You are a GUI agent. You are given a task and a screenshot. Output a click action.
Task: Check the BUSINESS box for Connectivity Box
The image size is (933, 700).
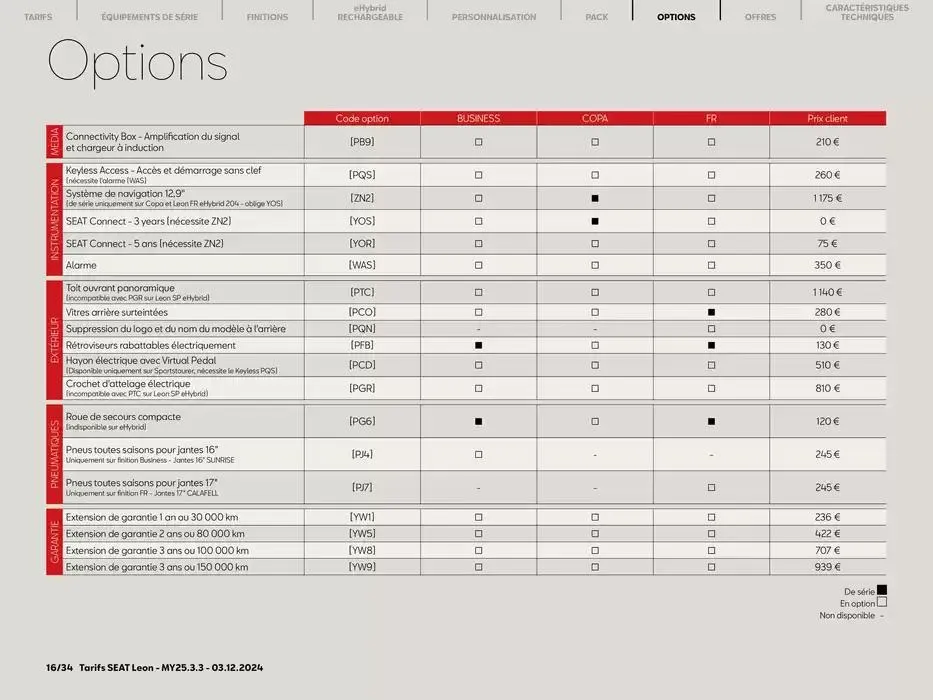[x=478, y=141]
